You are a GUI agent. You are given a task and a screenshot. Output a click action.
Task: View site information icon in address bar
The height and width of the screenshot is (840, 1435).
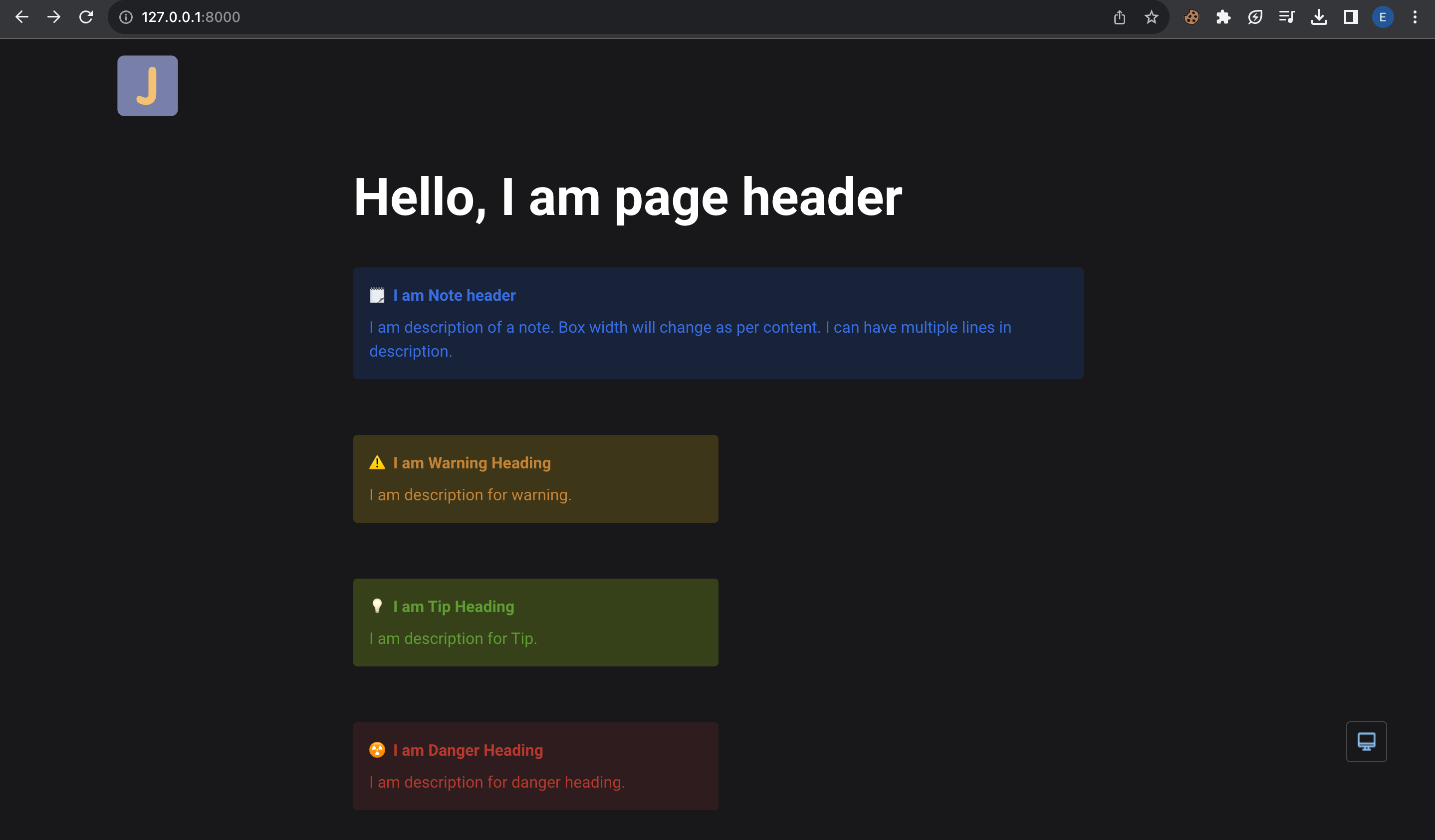pos(126,17)
